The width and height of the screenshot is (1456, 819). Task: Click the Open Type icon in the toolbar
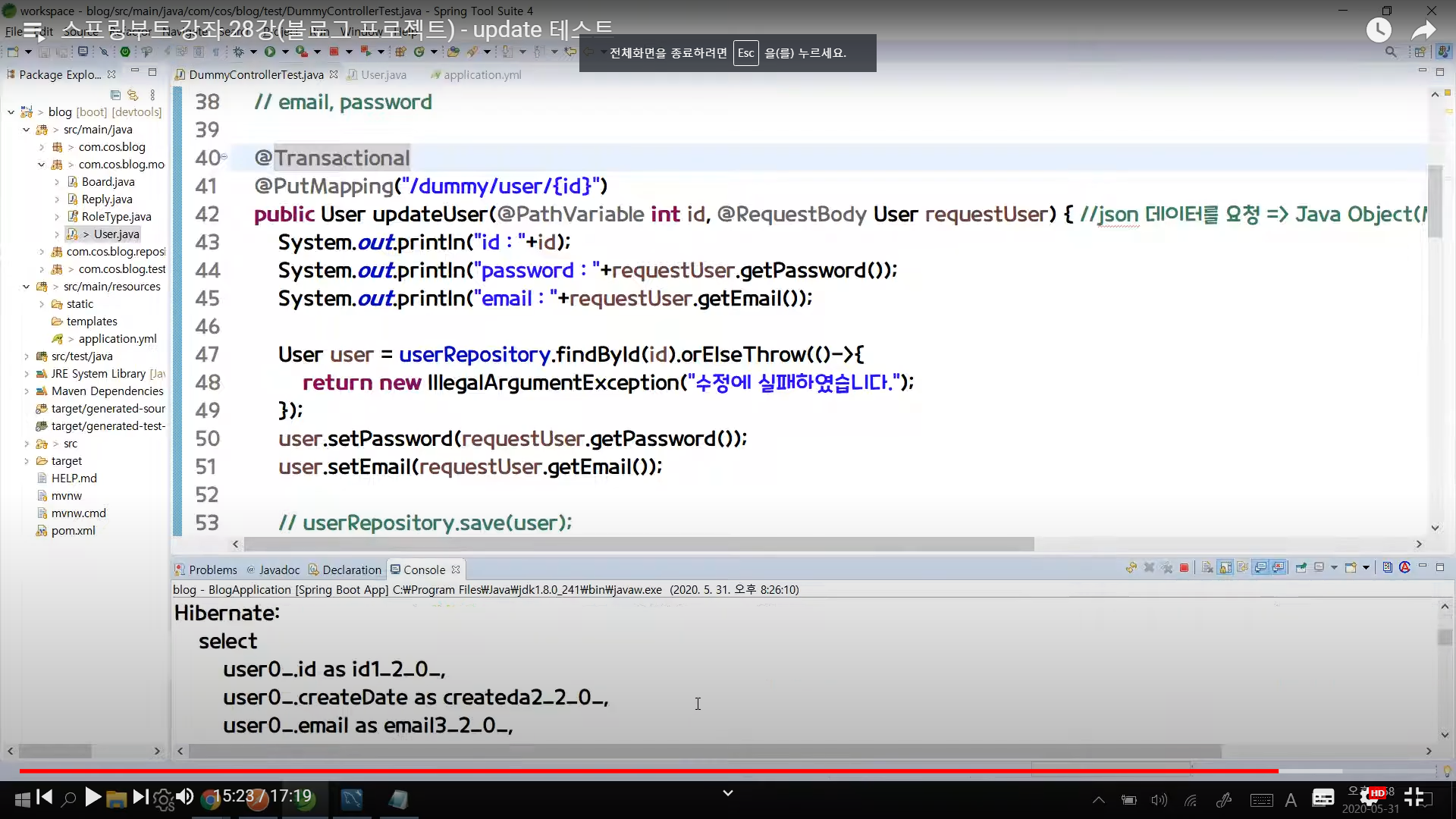[453, 52]
